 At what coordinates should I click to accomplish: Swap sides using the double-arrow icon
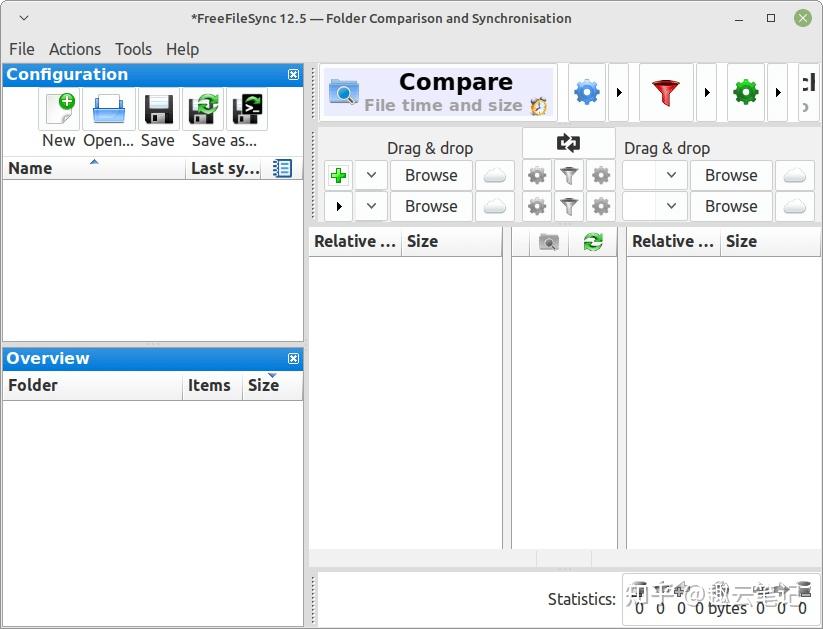[x=568, y=142]
